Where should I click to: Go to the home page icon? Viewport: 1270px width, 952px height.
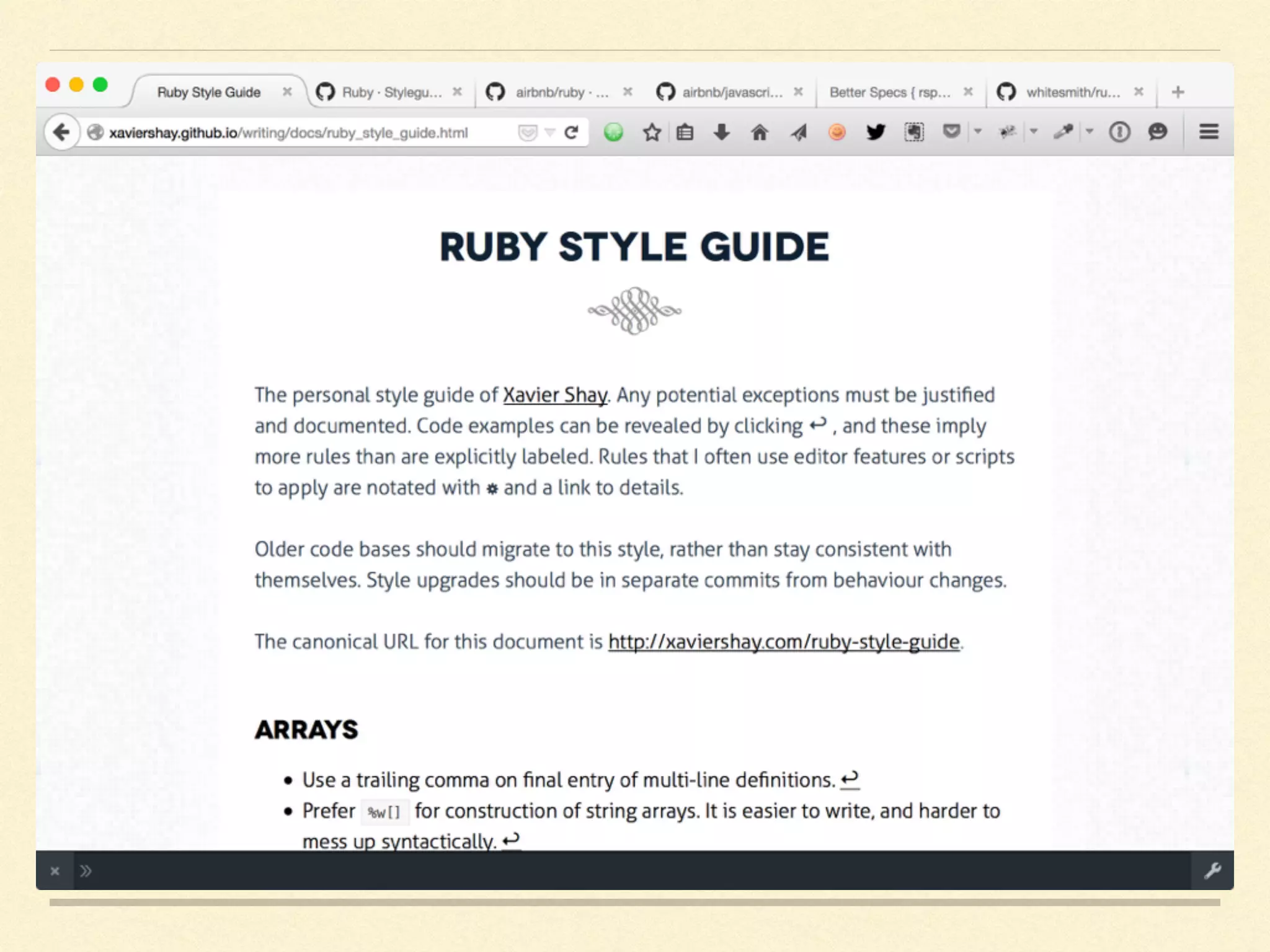(x=759, y=132)
